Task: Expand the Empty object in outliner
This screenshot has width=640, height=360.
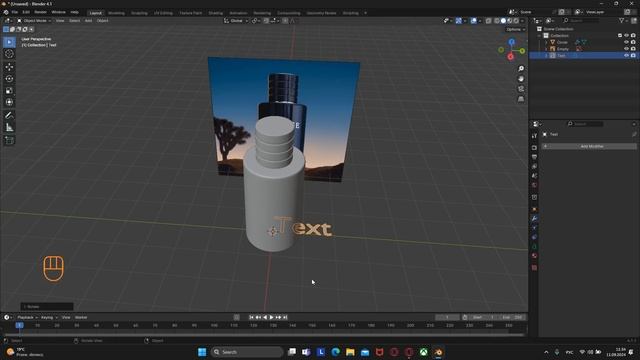Action: (x=546, y=49)
